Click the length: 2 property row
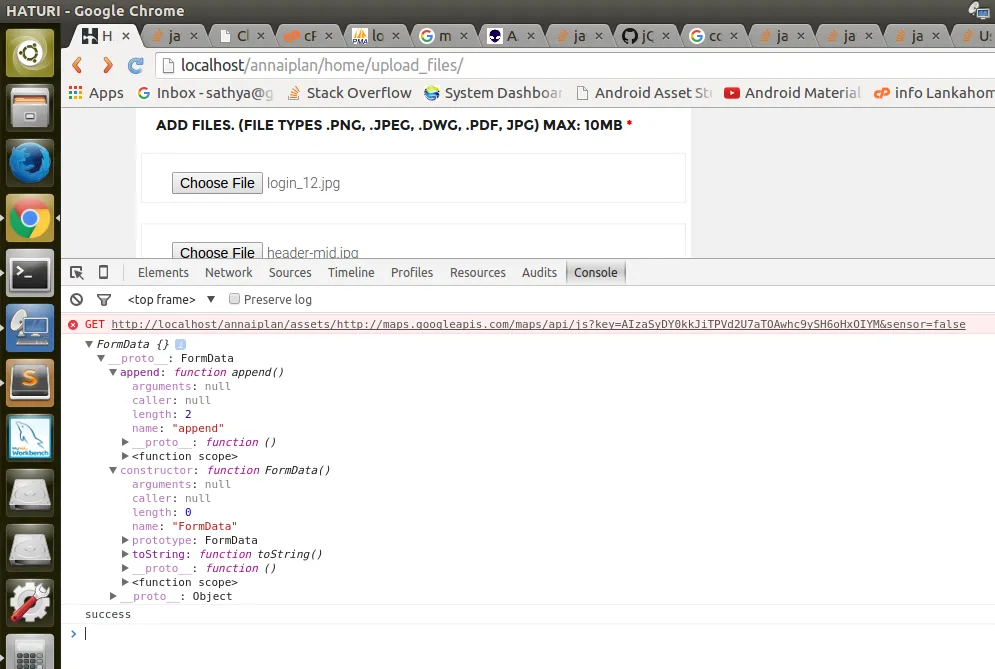995x669 pixels. click(161, 414)
